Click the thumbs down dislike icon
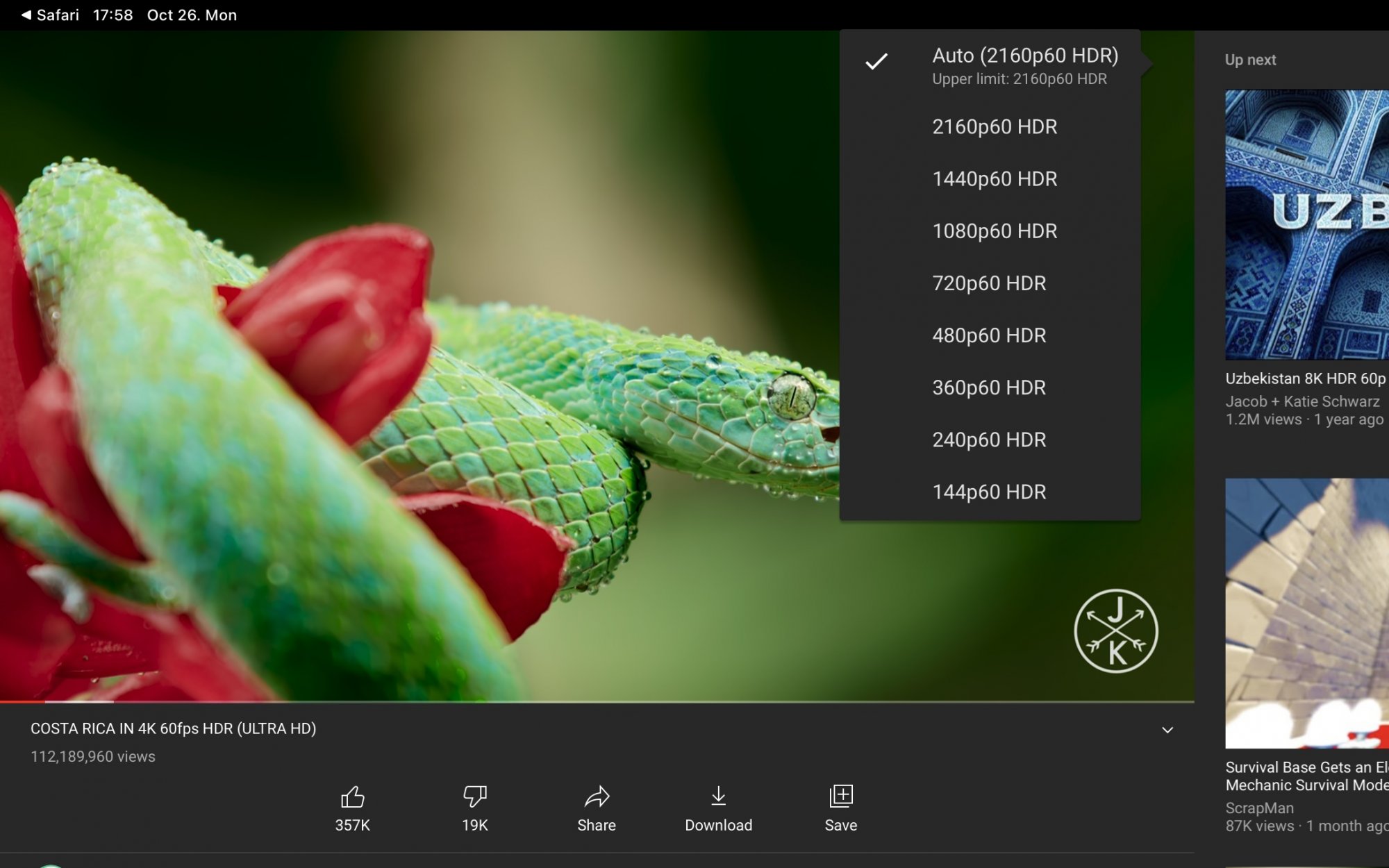Image resolution: width=1389 pixels, height=868 pixels. (x=475, y=796)
